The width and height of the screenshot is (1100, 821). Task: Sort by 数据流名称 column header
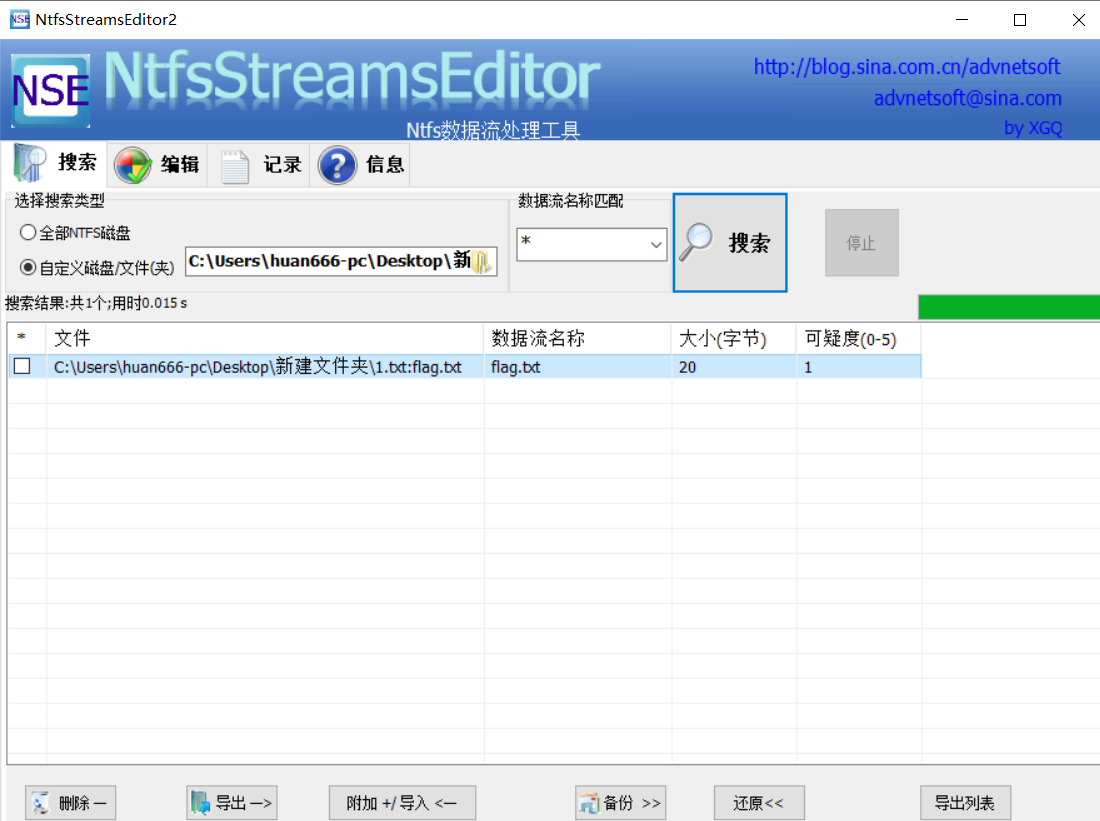click(x=577, y=338)
